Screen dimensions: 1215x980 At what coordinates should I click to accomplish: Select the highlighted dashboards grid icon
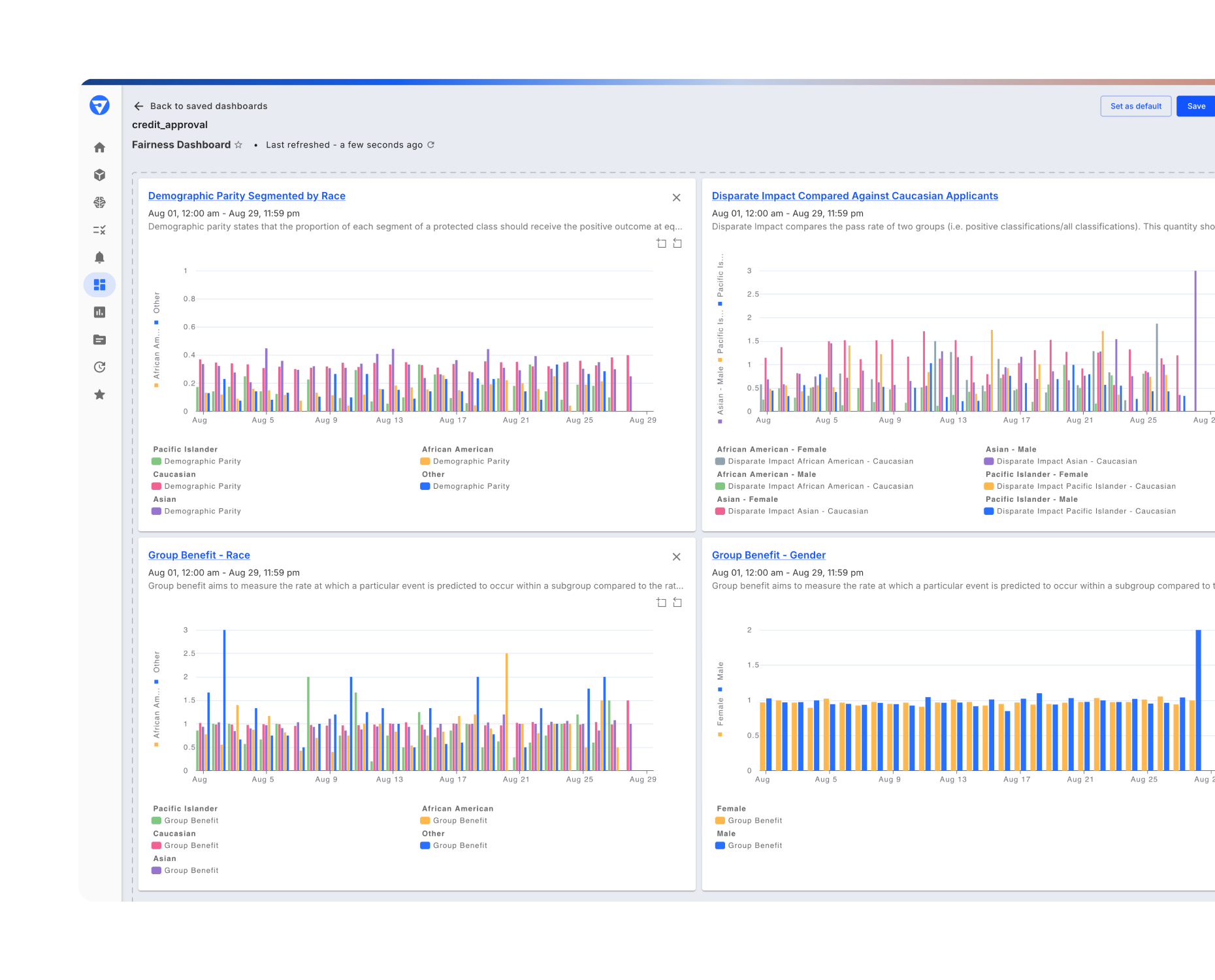pyautogui.click(x=99, y=285)
